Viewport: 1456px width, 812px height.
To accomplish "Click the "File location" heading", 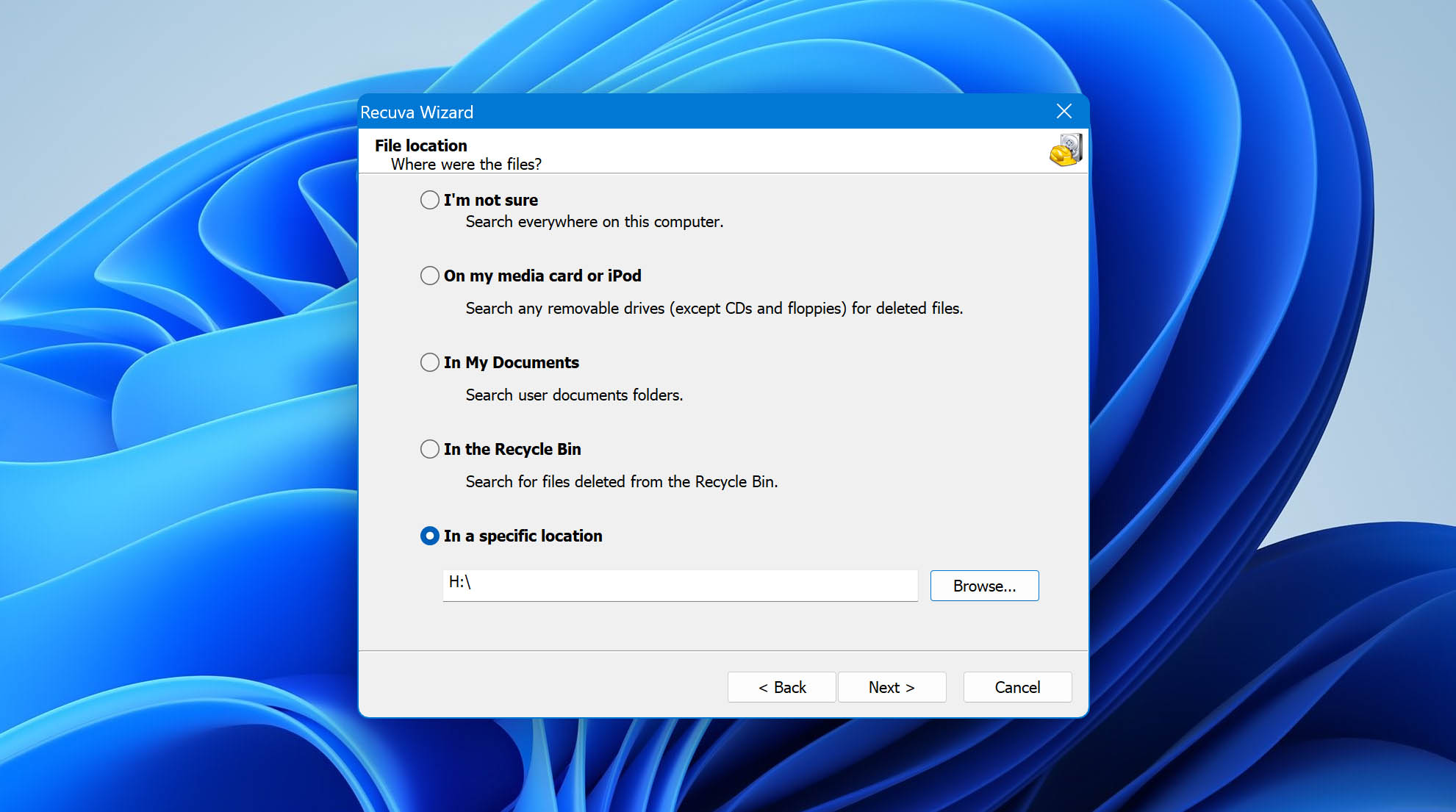I will click(421, 145).
